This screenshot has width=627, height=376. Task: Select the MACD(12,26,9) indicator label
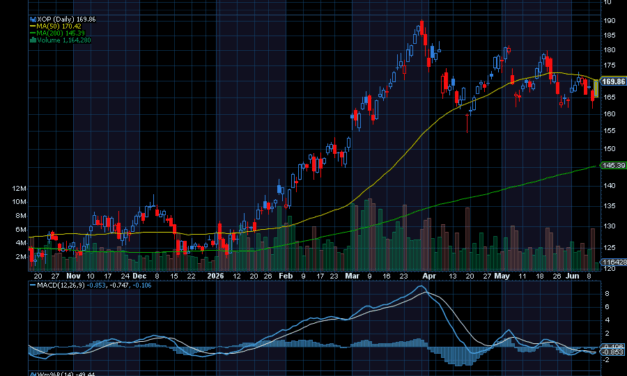[x=61, y=286]
